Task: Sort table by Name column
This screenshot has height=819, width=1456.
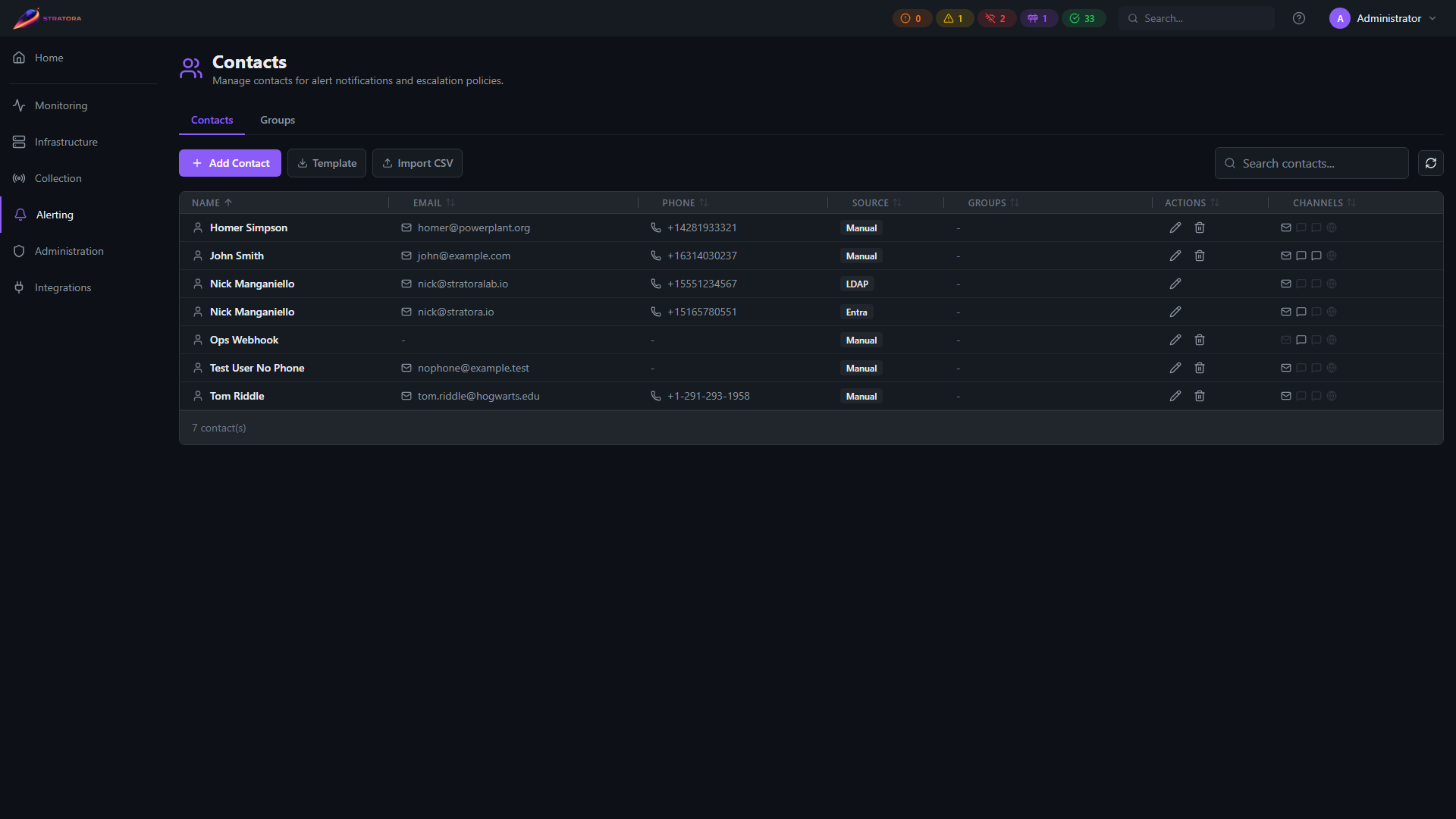Action: (x=212, y=202)
